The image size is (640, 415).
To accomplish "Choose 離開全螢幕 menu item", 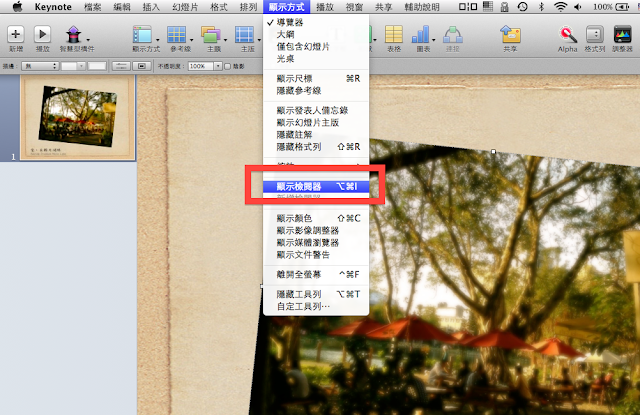I will pyautogui.click(x=316, y=275).
